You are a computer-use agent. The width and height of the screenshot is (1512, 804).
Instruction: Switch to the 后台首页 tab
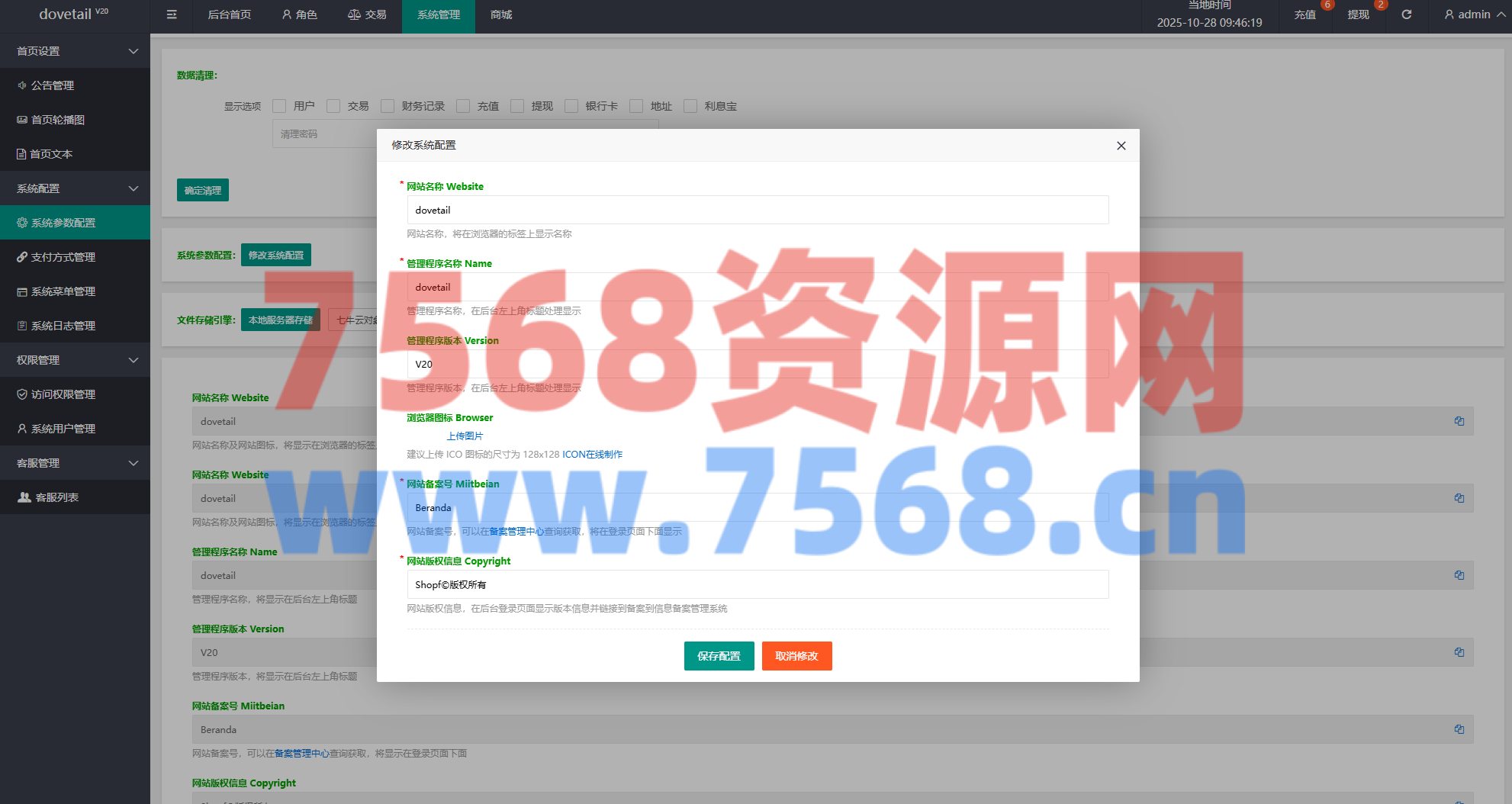pyautogui.click(x=229, y=14)
